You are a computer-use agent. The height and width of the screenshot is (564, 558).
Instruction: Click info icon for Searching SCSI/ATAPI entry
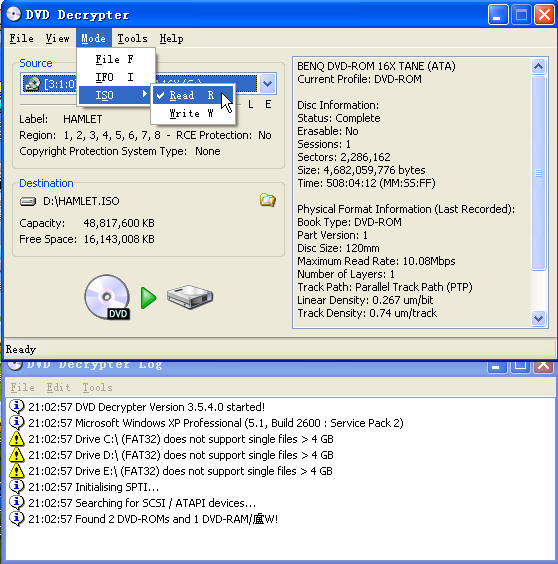[17, 502]
